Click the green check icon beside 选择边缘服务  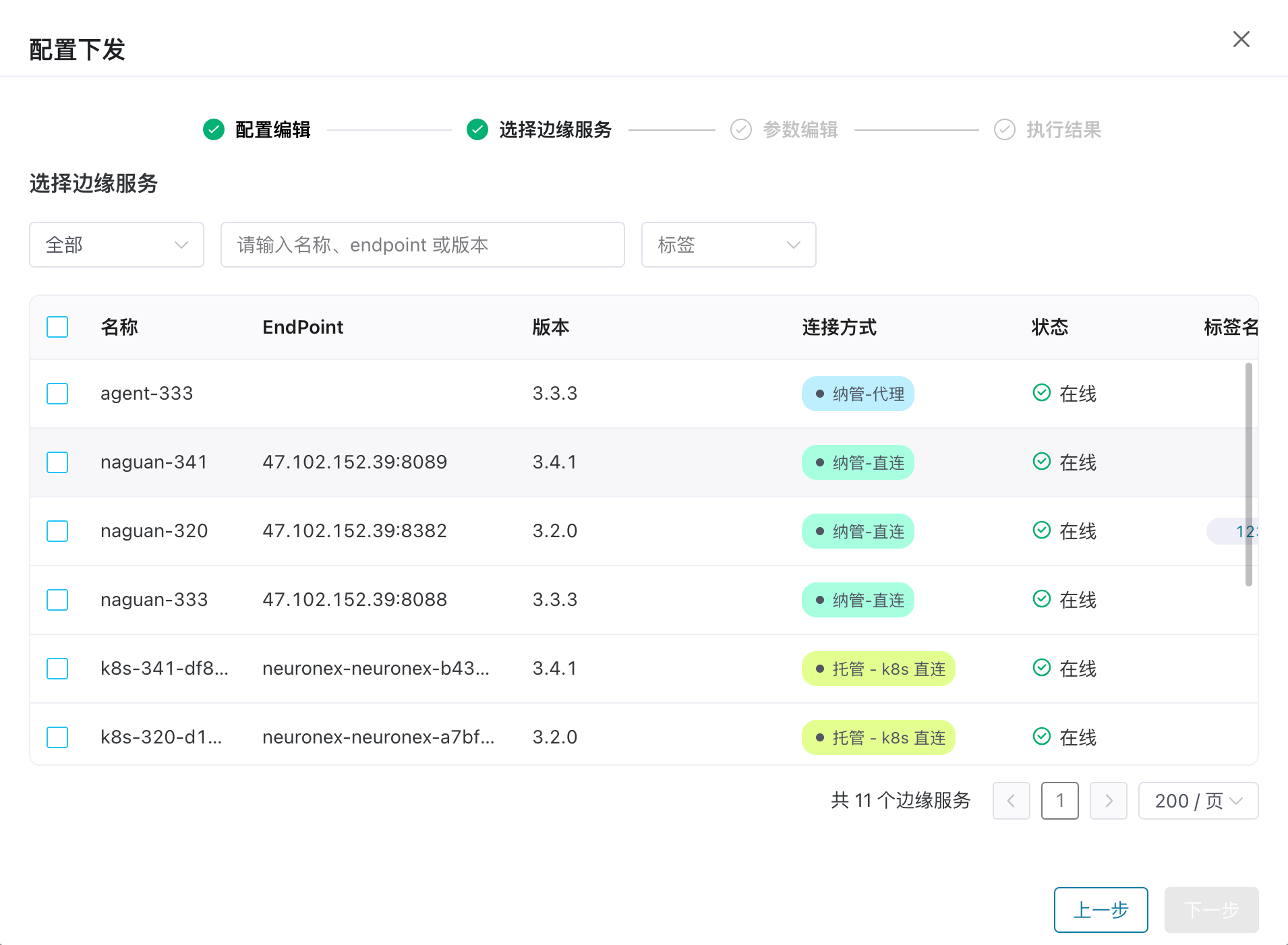(477, 129)
